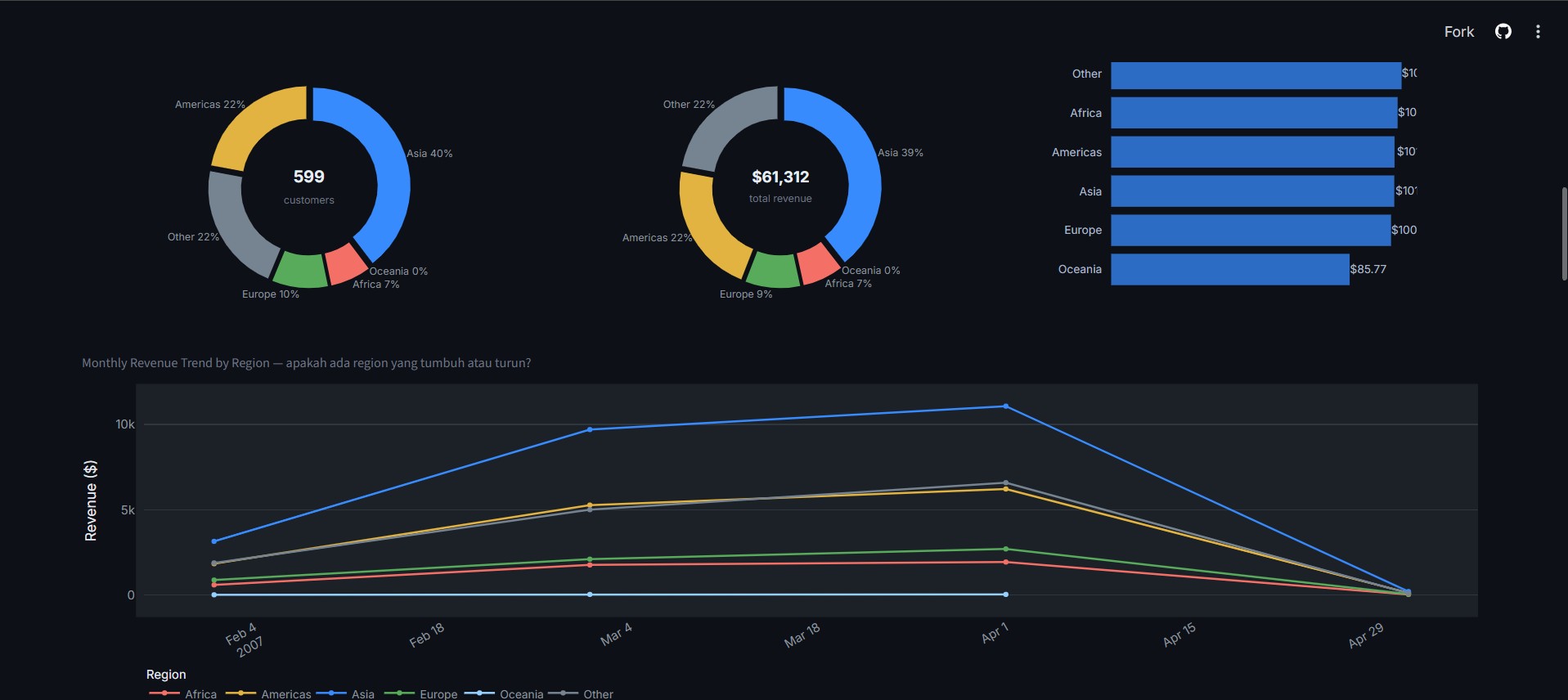Image resolution: width=1568 pixels, height=700 pixels.
Task: Click the Other row's blue bar
Action: point(1256,75)
